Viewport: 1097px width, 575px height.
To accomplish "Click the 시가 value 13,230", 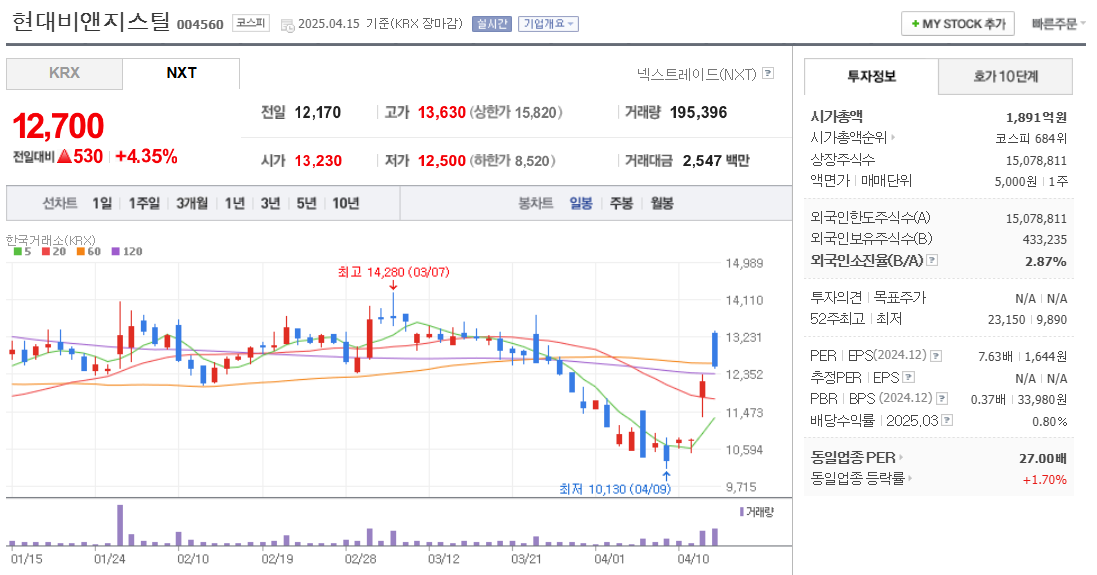I will [318, 161].
